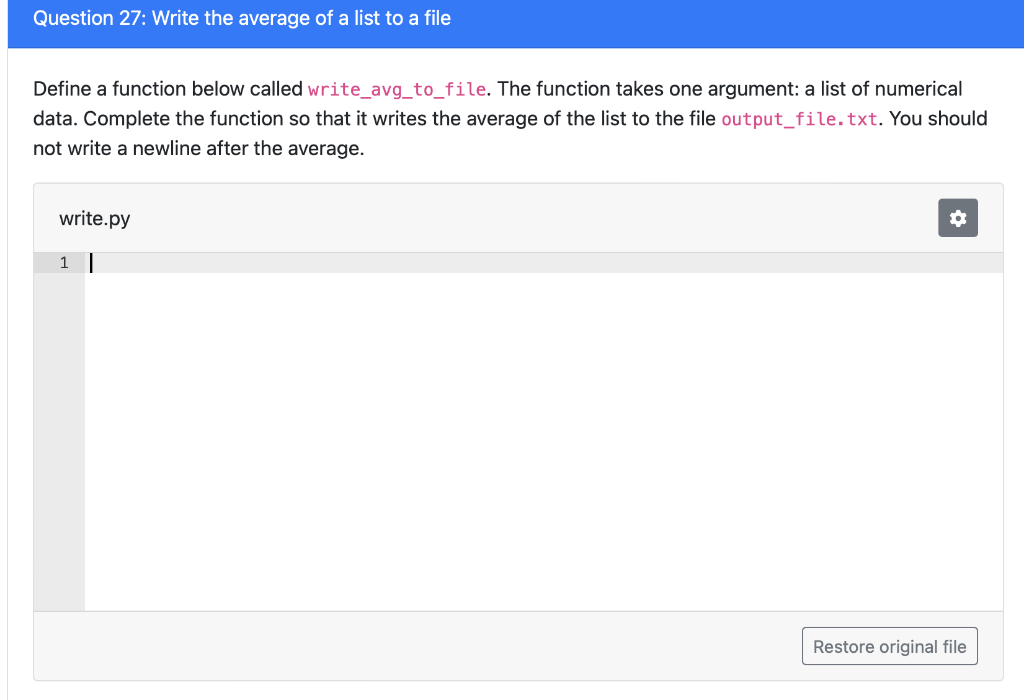
Task: Click the blinking text cursor in editor
Action: 91,262
